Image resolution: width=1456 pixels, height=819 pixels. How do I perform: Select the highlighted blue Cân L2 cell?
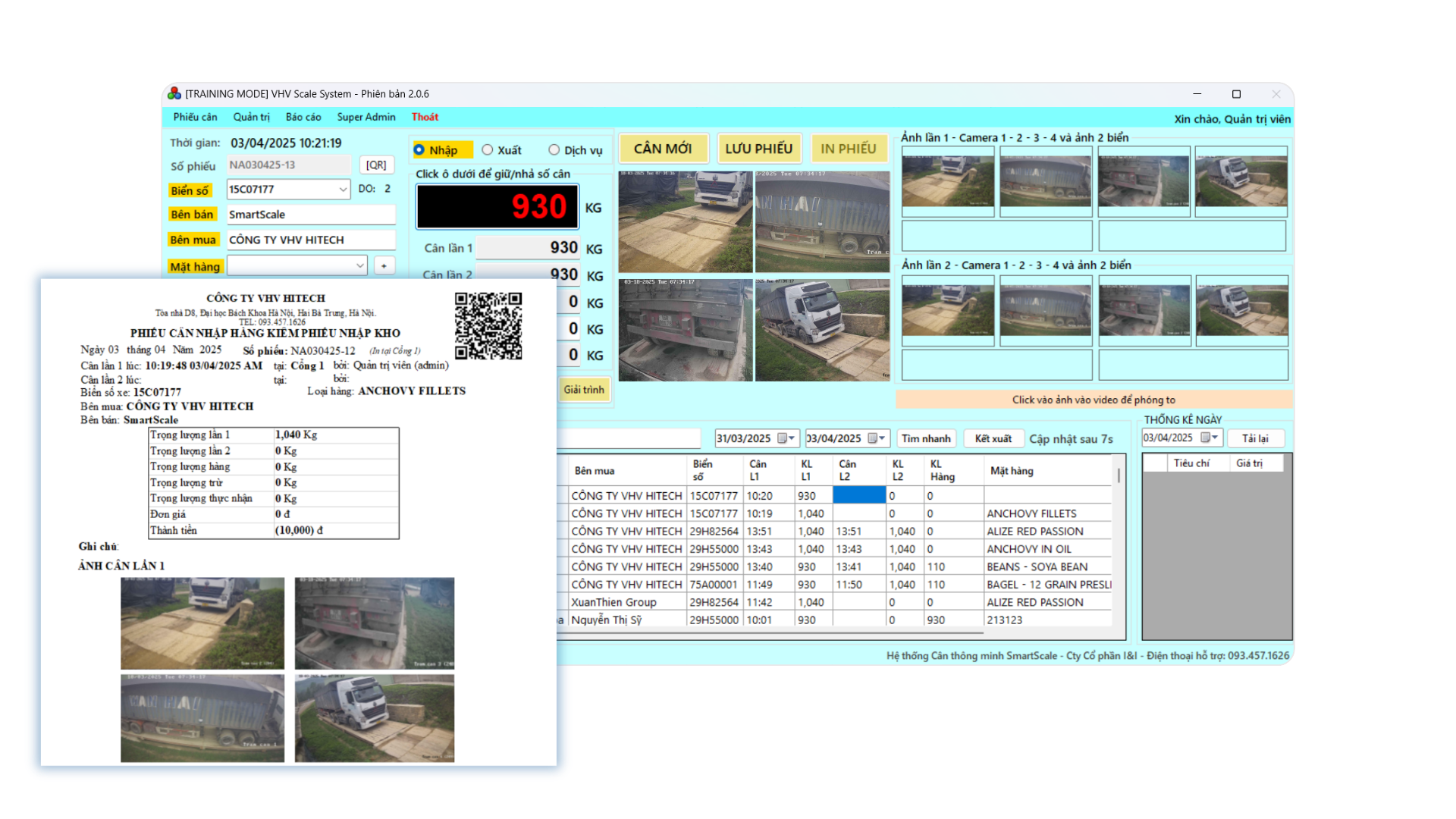[x=859, y=495]
